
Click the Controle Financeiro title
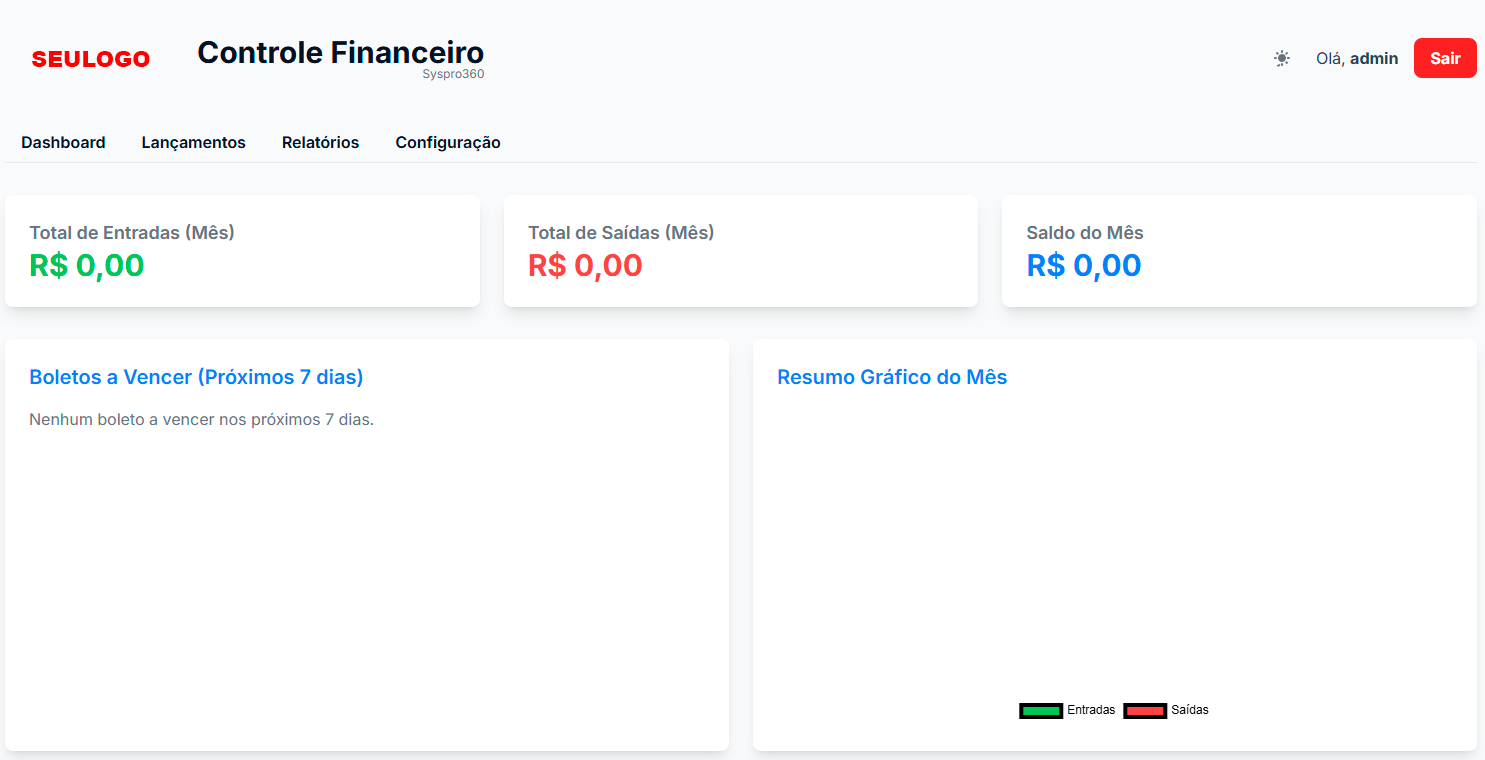pyautogui.click(x=341, y=52)
